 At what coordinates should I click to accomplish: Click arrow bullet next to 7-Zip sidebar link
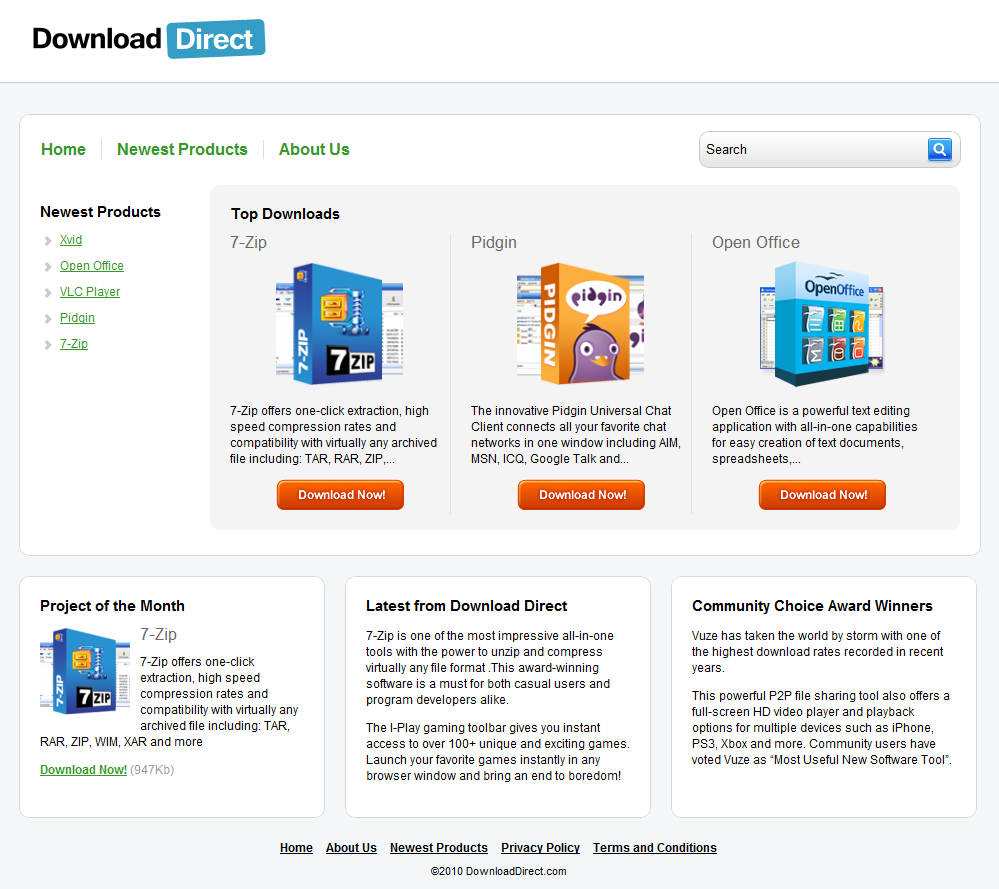48,345
